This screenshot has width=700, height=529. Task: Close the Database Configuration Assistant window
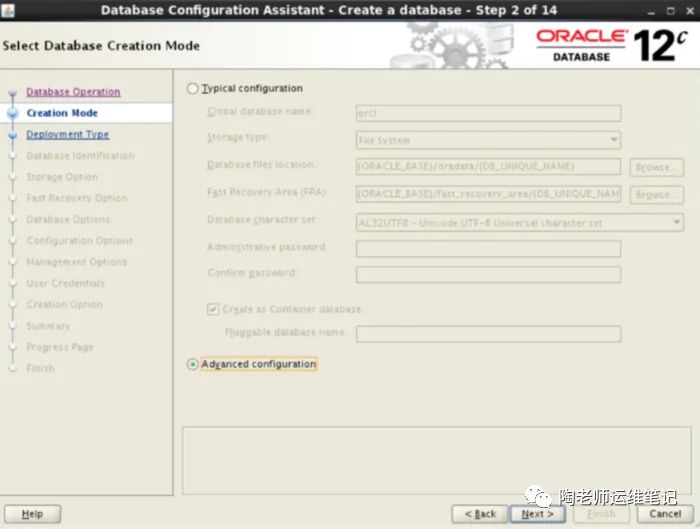pos(690,11)
